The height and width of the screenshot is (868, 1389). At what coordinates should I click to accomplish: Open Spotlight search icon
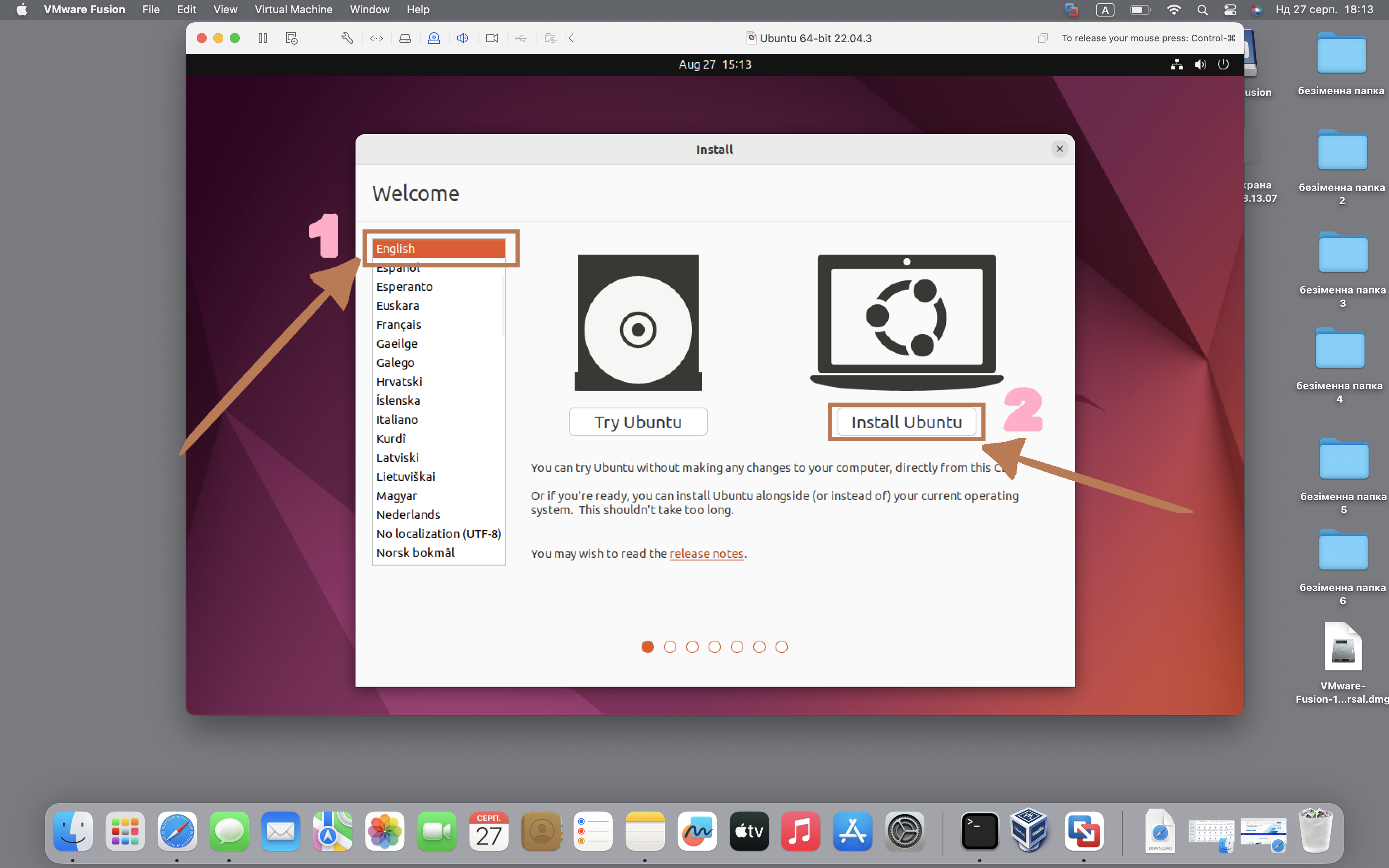pyautogui.click(x=1203, y=9)
